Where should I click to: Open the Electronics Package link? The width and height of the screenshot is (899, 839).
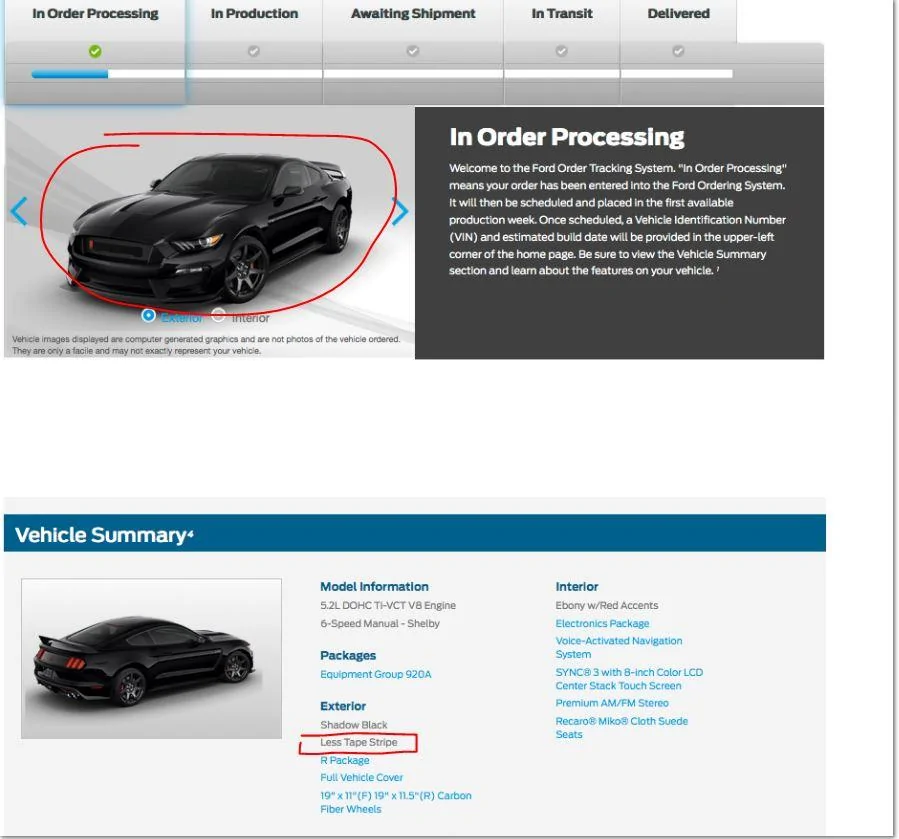tap(602, 623)
